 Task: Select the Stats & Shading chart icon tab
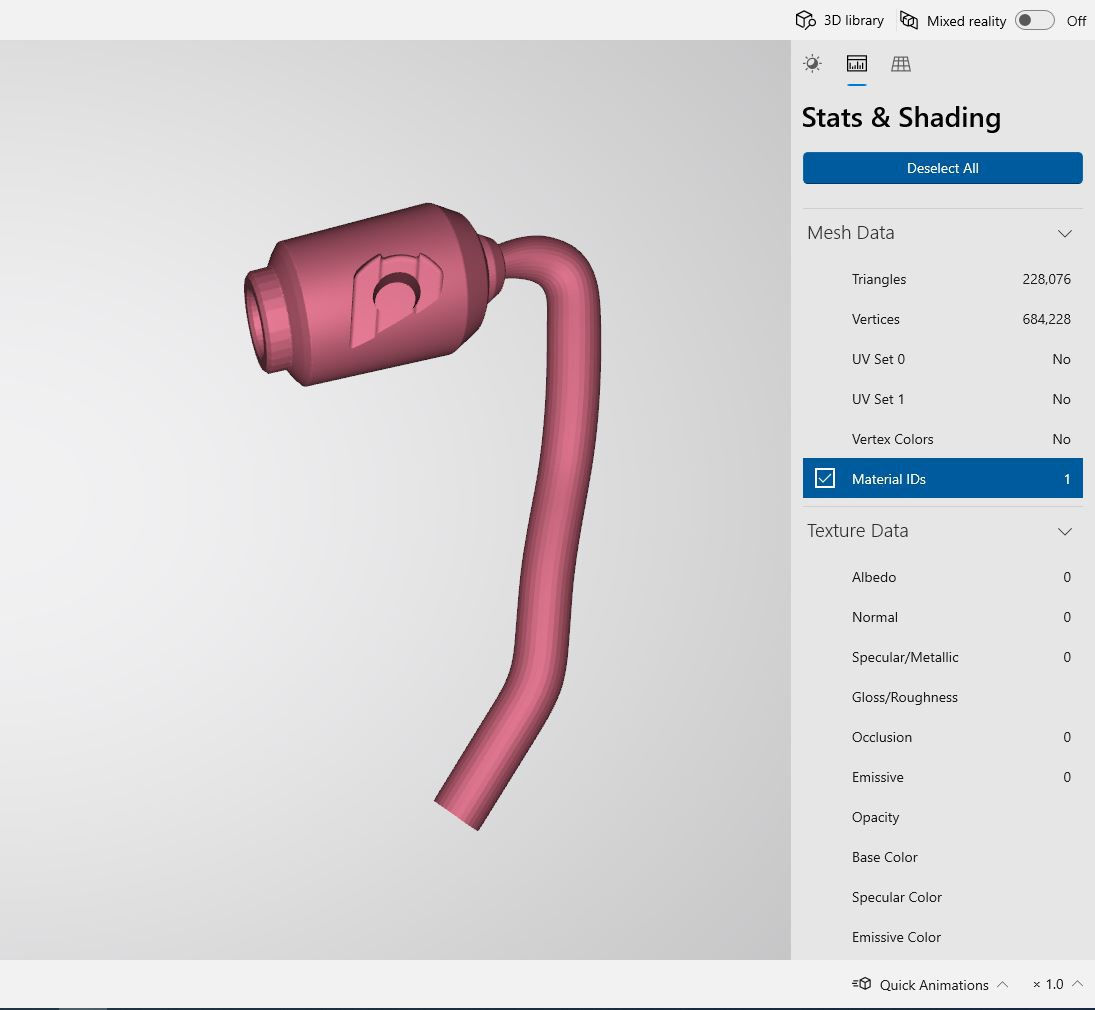(x=857, y=64)
